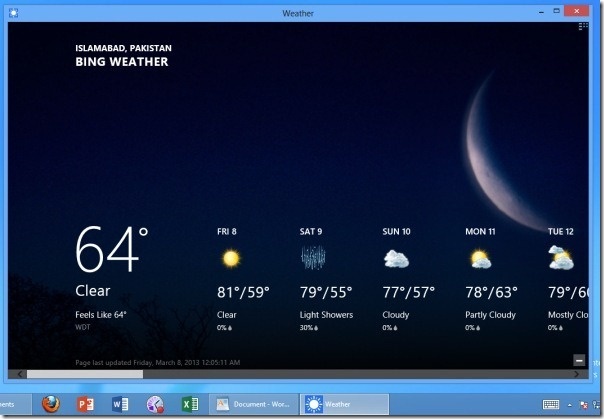Show hidden system tray icons
This screenshot has width=604, height=419.
569,405
